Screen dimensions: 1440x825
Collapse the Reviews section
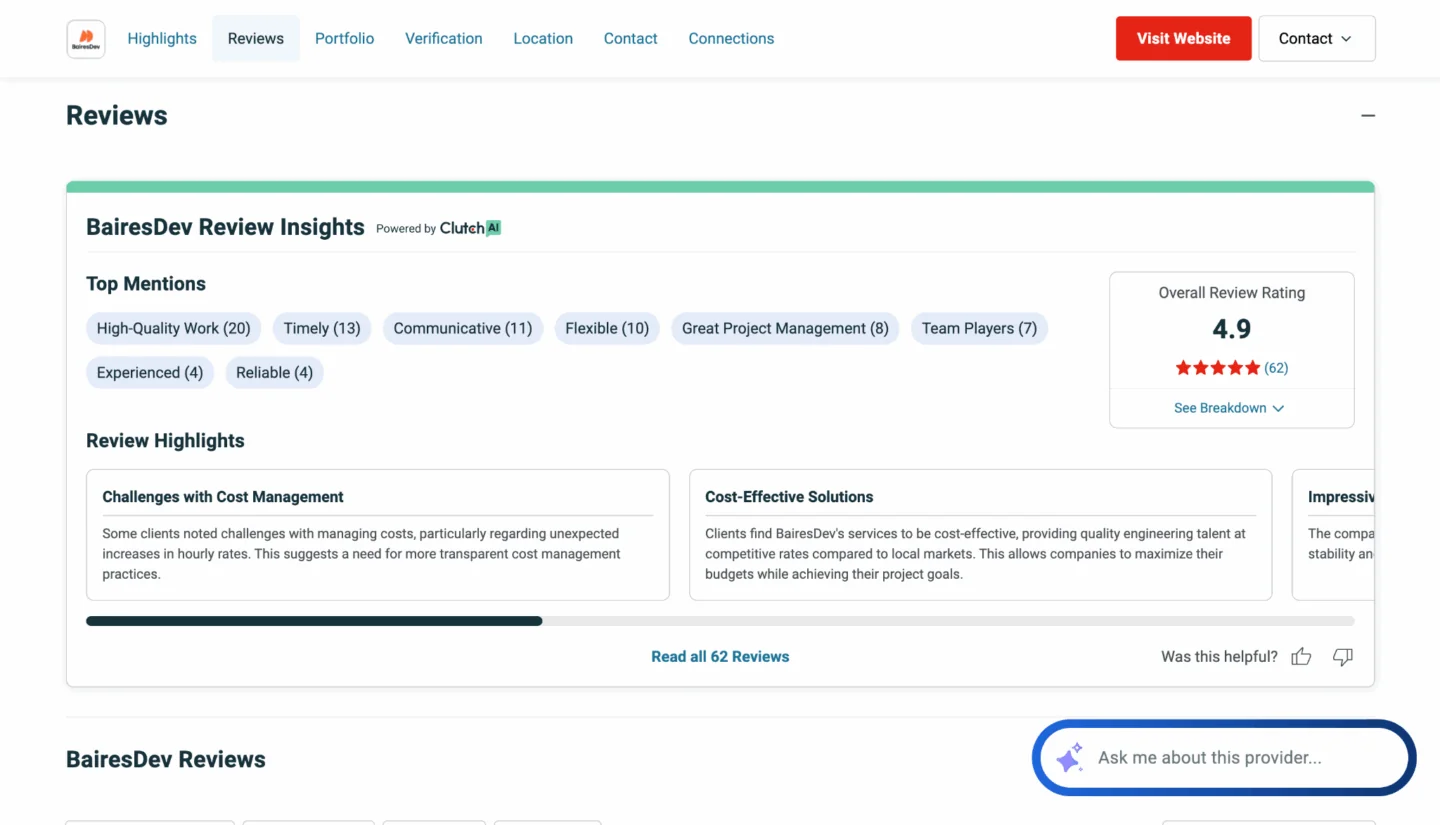click(1368, 116)
